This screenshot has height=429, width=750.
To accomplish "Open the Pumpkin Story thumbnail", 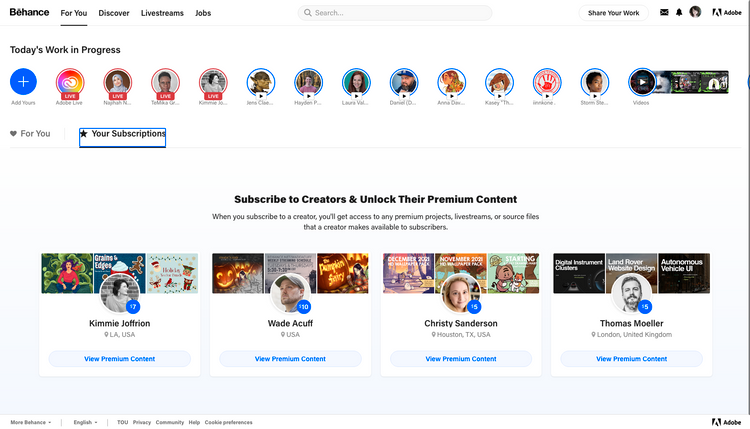I will pyautogui.click(x=342, y=273).
